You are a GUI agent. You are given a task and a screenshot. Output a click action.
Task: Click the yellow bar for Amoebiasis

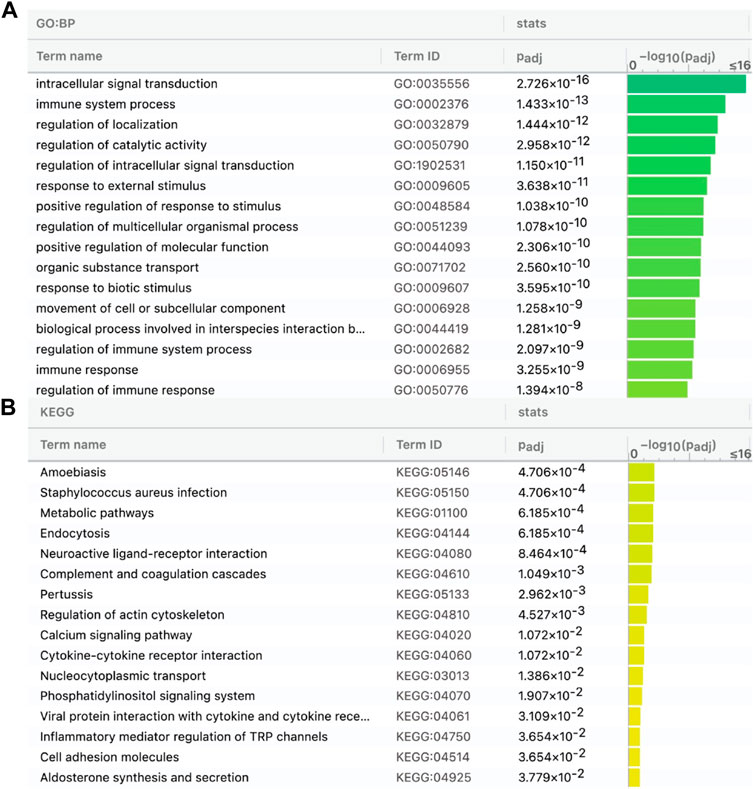641,472
